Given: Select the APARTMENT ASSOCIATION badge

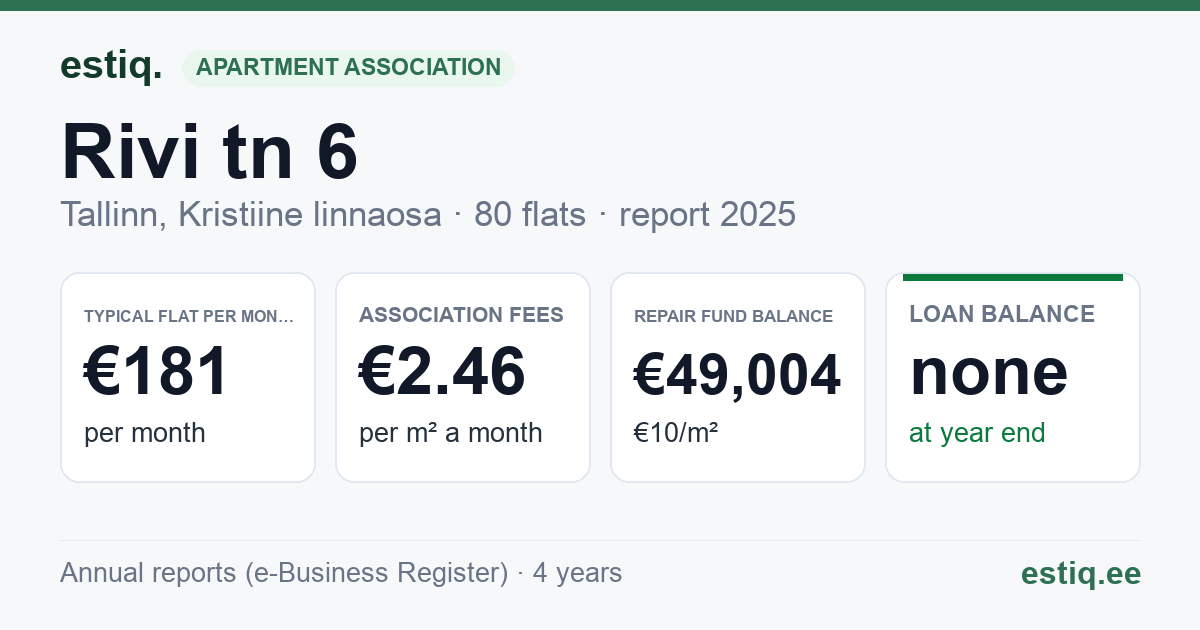Looking at the screenshot, I should pos(348,67).
